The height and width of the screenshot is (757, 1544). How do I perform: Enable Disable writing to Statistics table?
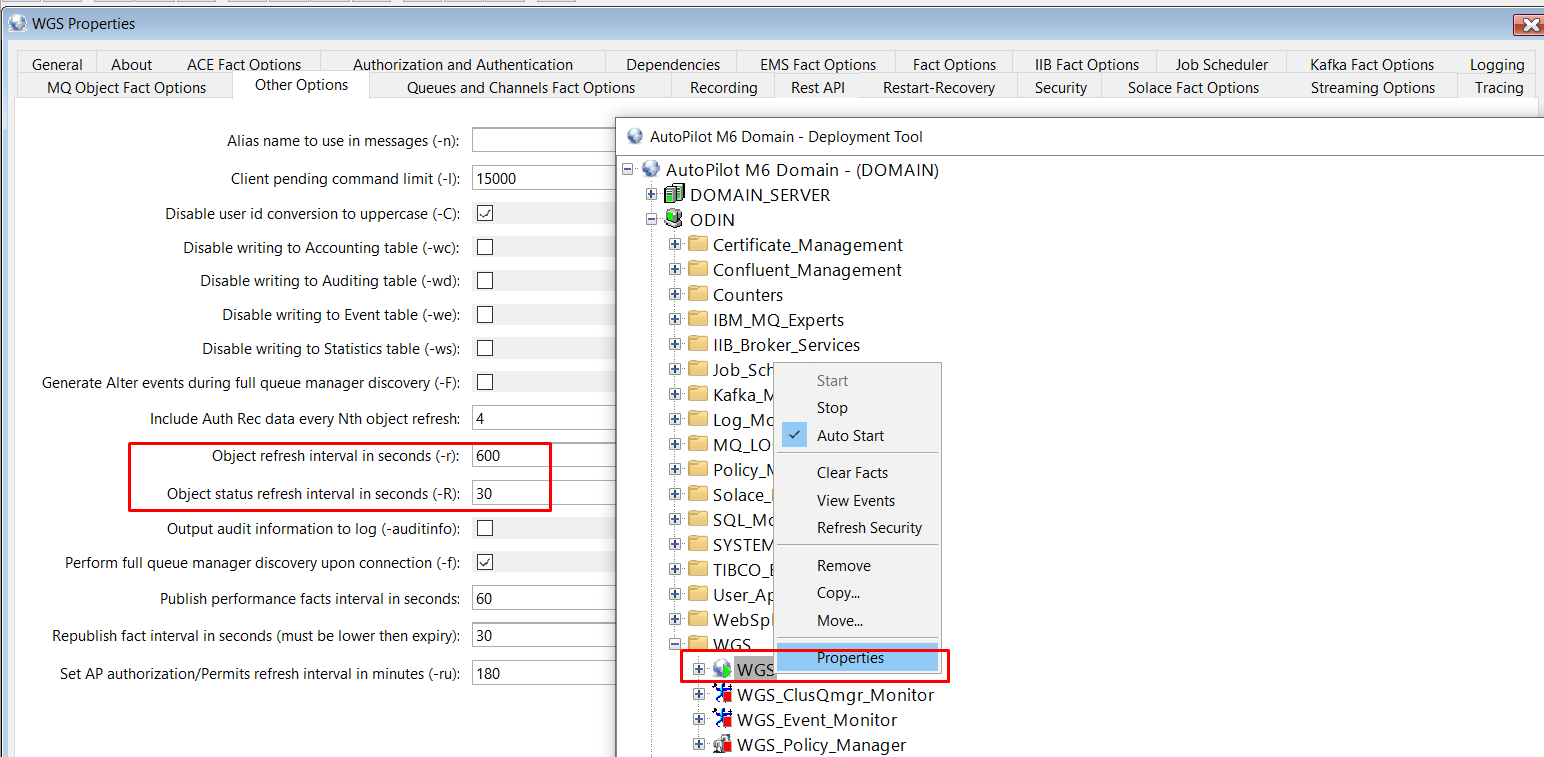(x=485, y=348)
